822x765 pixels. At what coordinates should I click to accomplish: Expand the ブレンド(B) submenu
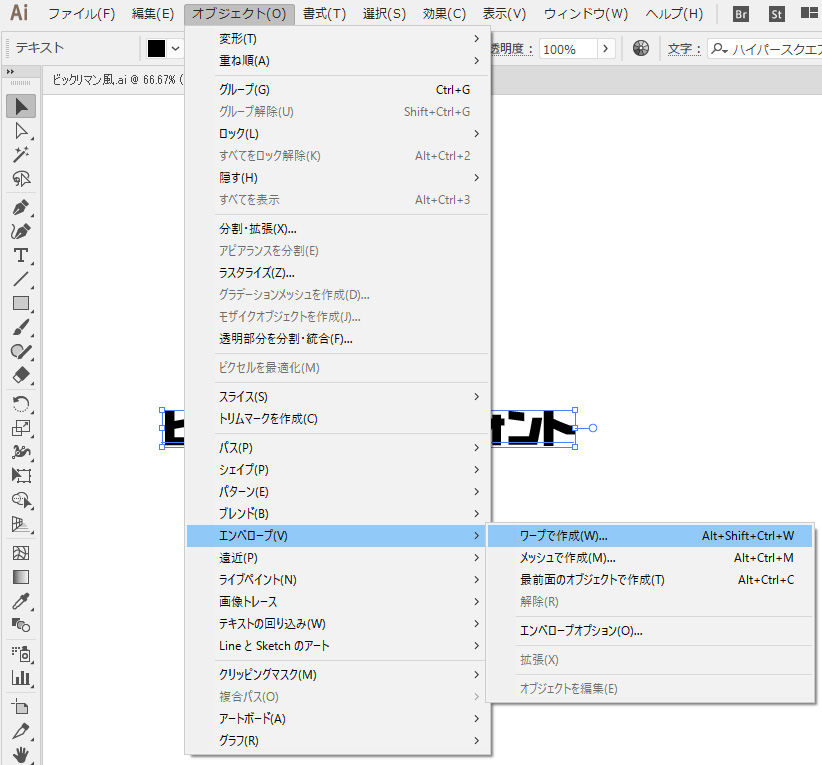[338, 514]
